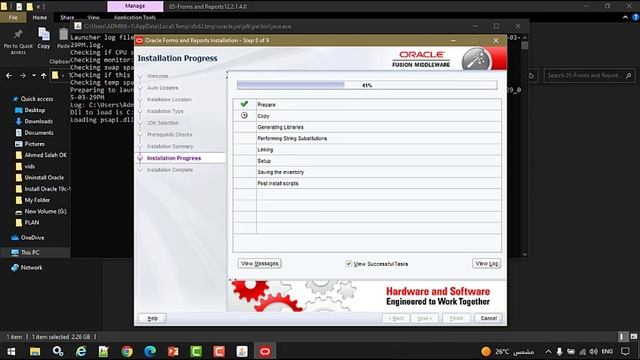Image resolution: width=640 pixels, height=360 pixels.
Task: Click the installation progress bar at 41%
Action: coord(367,85)
